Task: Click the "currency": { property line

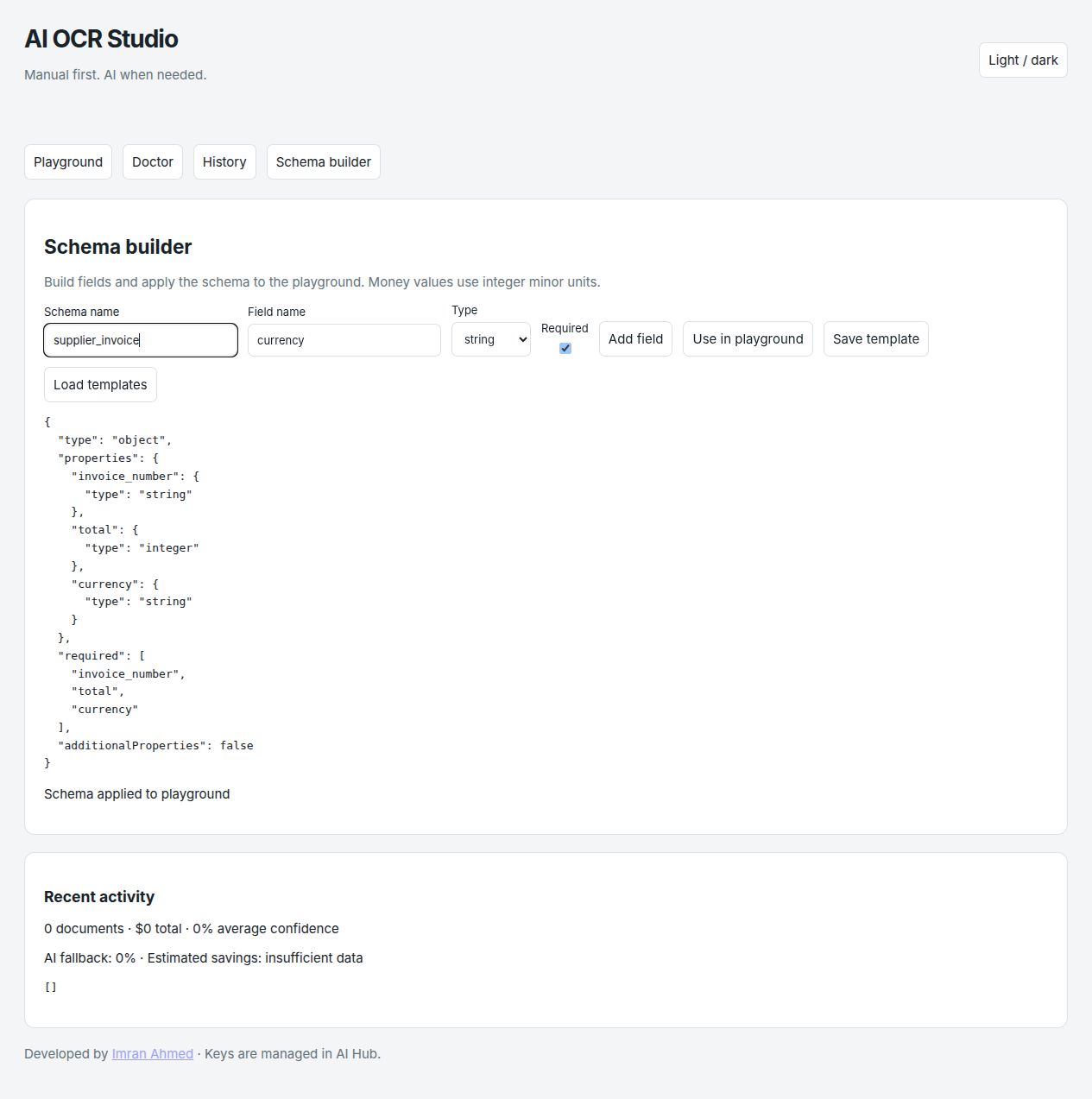Action: [115, 584]
